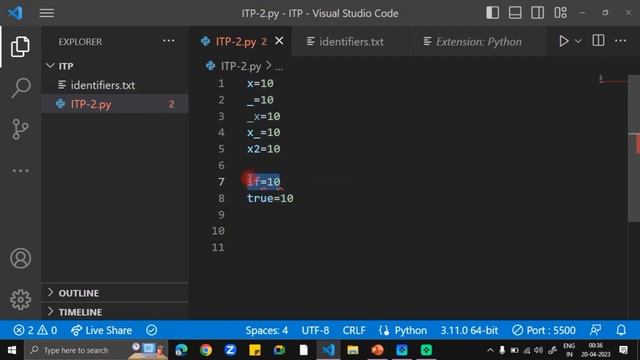Click the volume icon in system tray
The width and height of the screenshot is (640, 360).
539,350
